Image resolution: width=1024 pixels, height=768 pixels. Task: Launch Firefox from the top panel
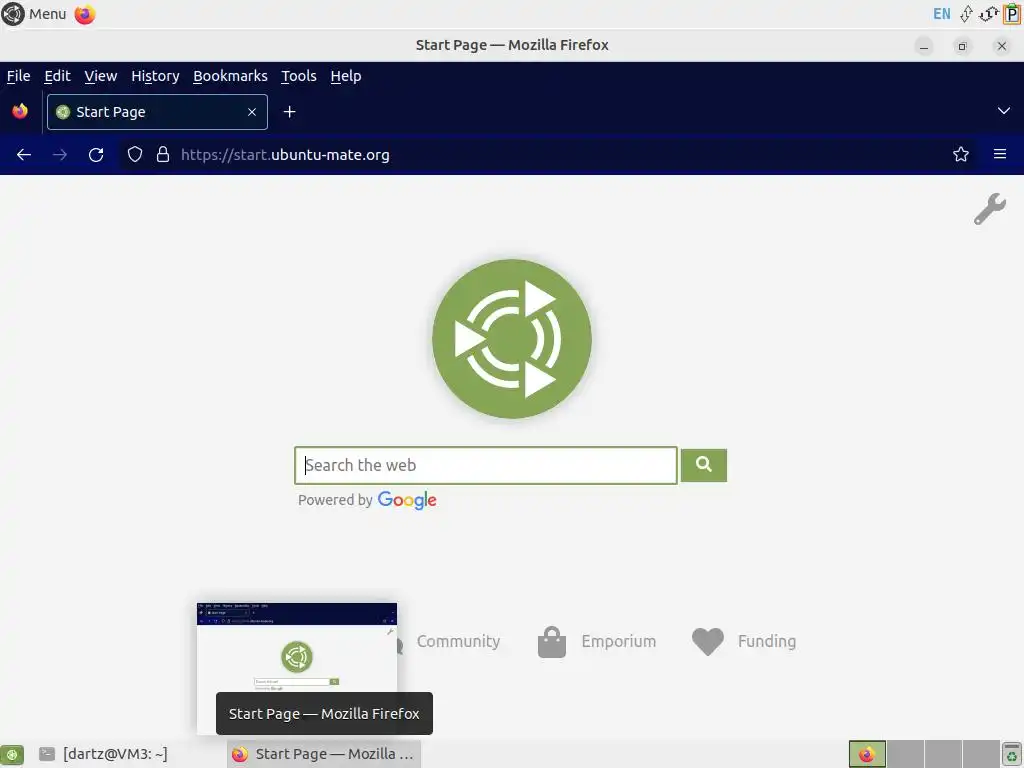tap(85, 14)
